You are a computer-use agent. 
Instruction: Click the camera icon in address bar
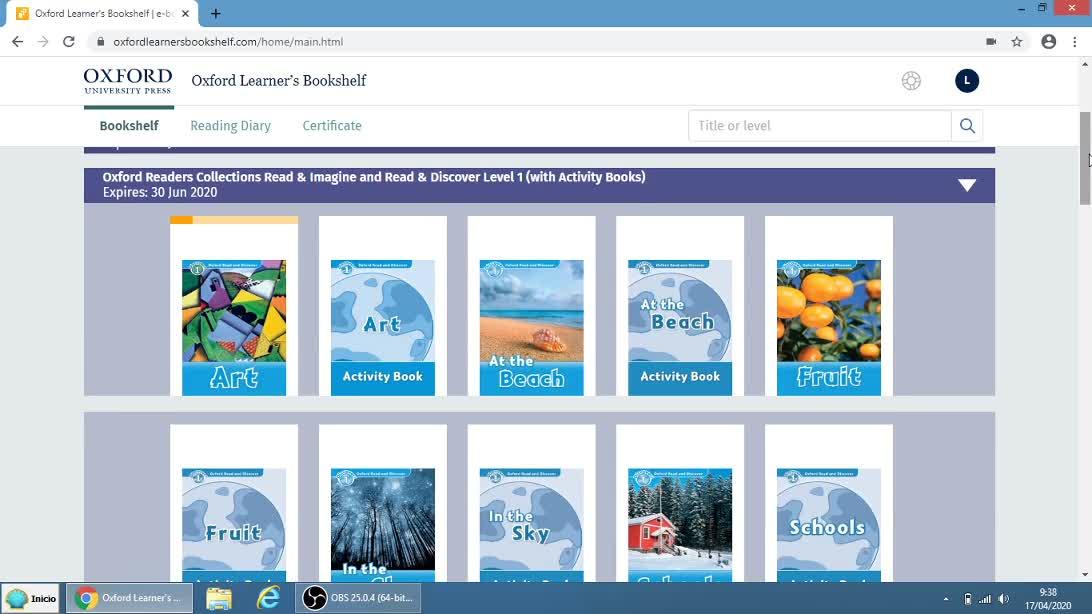pos(991,42)
